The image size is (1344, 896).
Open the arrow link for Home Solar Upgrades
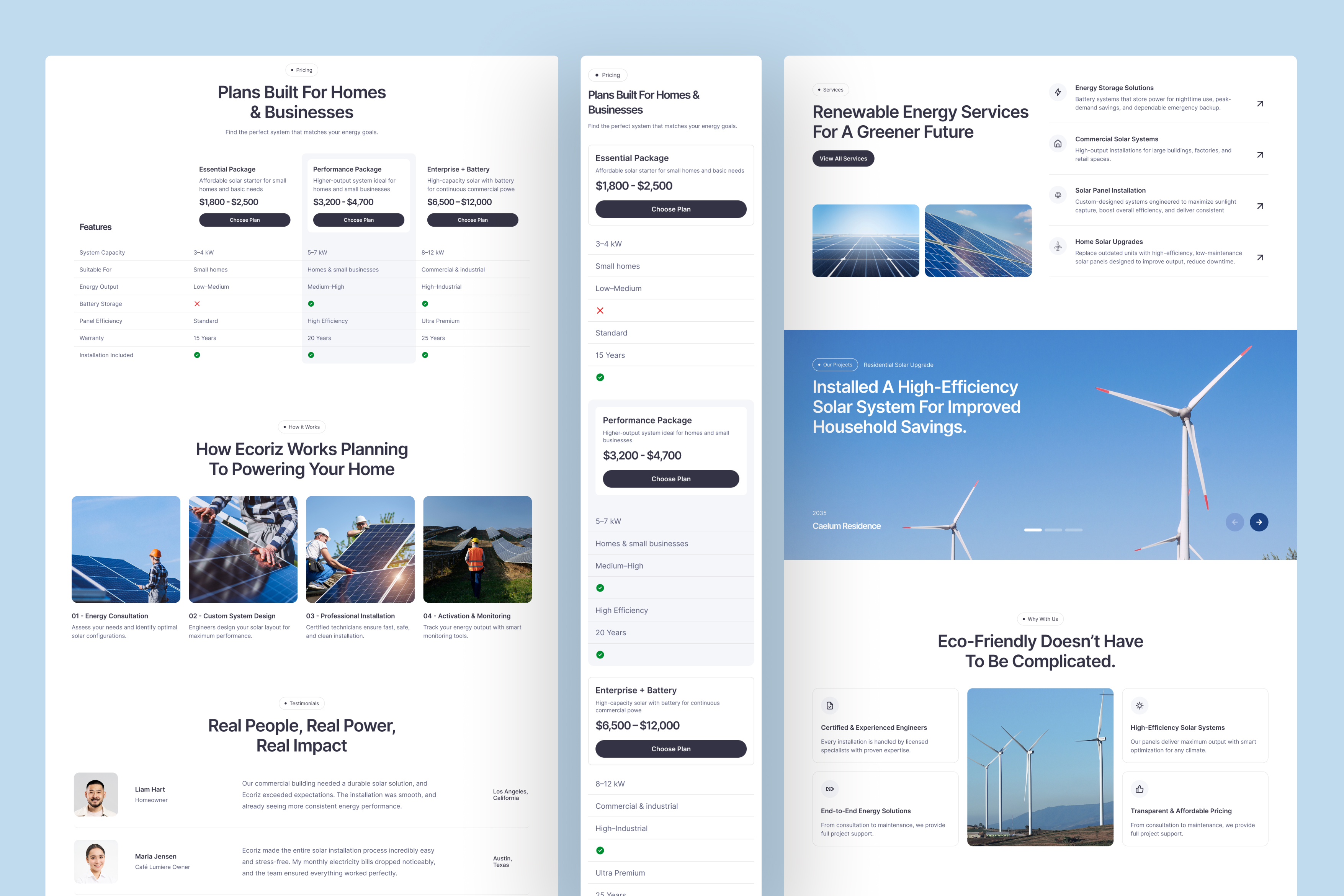click(x=1259, y=258)
